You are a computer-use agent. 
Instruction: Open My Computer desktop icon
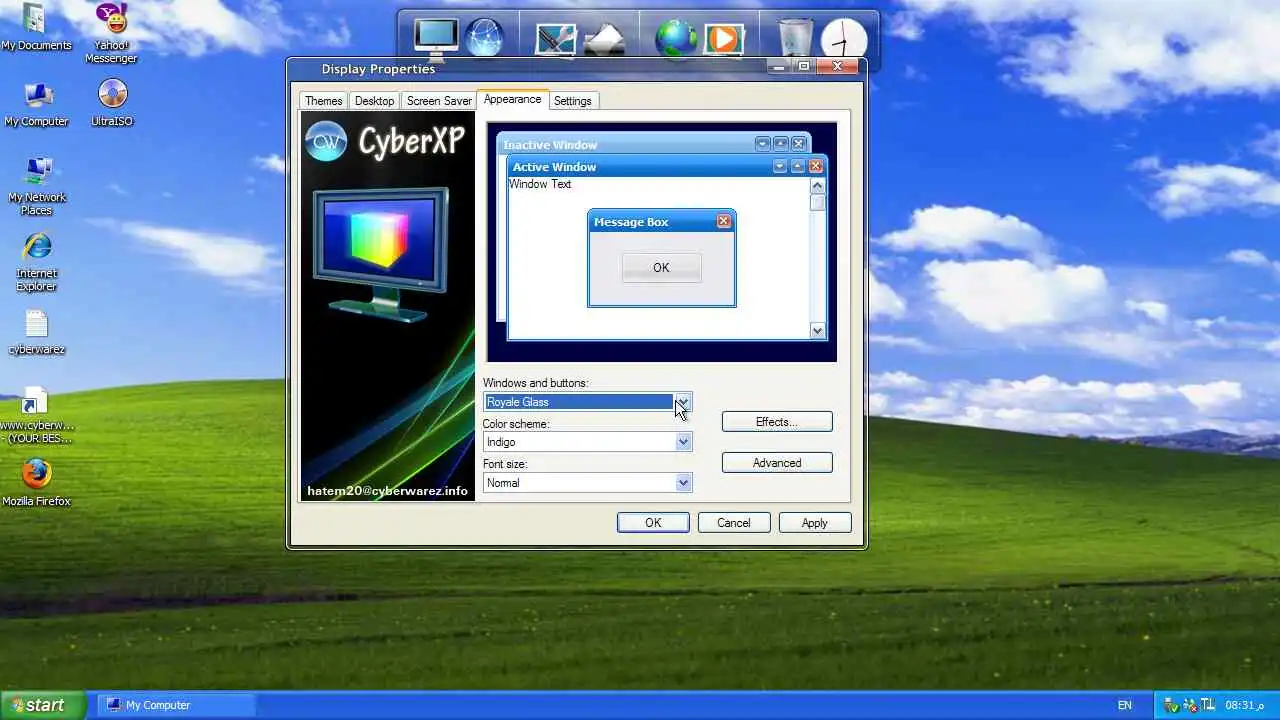tap(36, 104)
